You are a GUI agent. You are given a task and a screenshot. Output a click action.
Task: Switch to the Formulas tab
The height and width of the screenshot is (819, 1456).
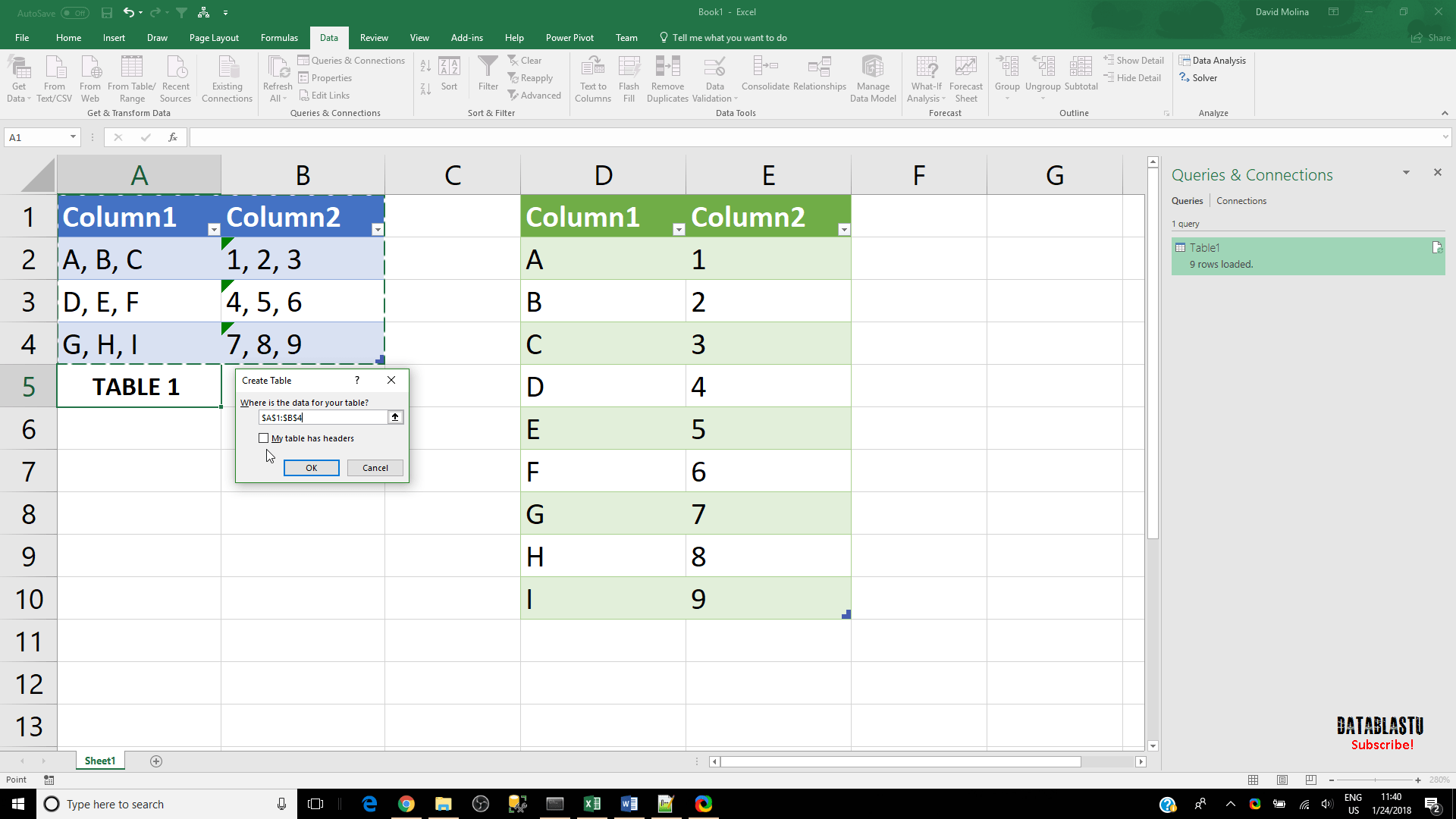(x=279, y=38)
